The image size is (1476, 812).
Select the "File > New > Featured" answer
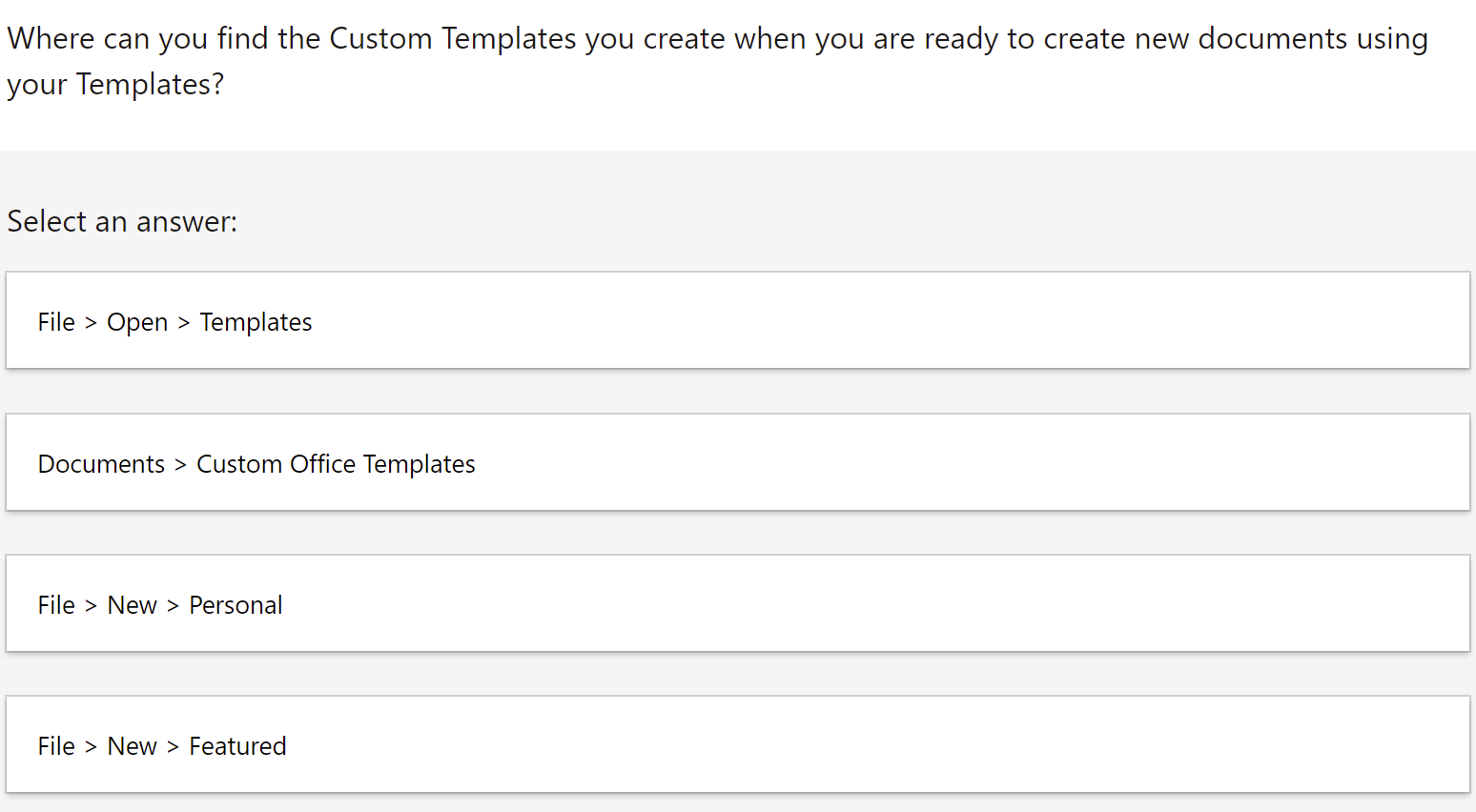(x=737, y=745)
